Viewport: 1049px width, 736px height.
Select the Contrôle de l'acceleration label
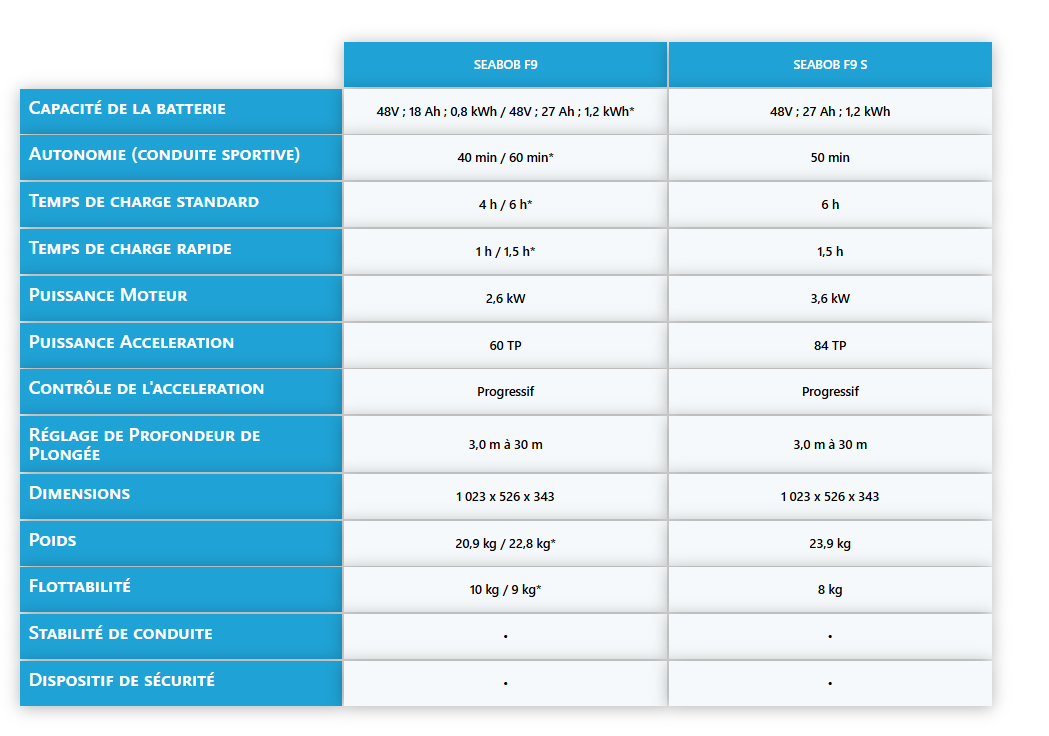point(146,389)
